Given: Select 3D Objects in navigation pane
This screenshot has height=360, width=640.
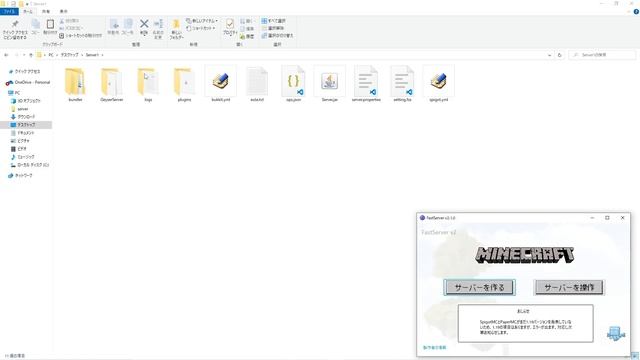Looking at the screenshot, I should 26,100.
